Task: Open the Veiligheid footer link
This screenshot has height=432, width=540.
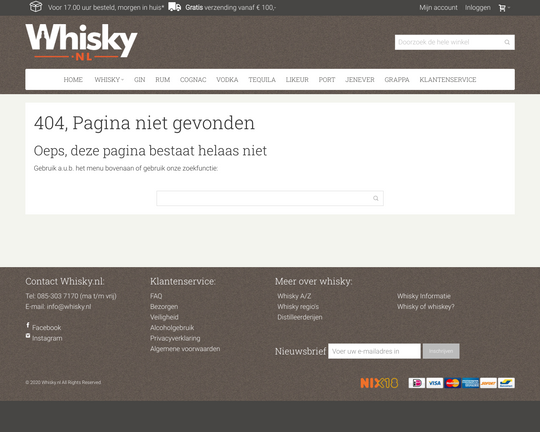Action: pyautogui.click(x=164, y=317)
